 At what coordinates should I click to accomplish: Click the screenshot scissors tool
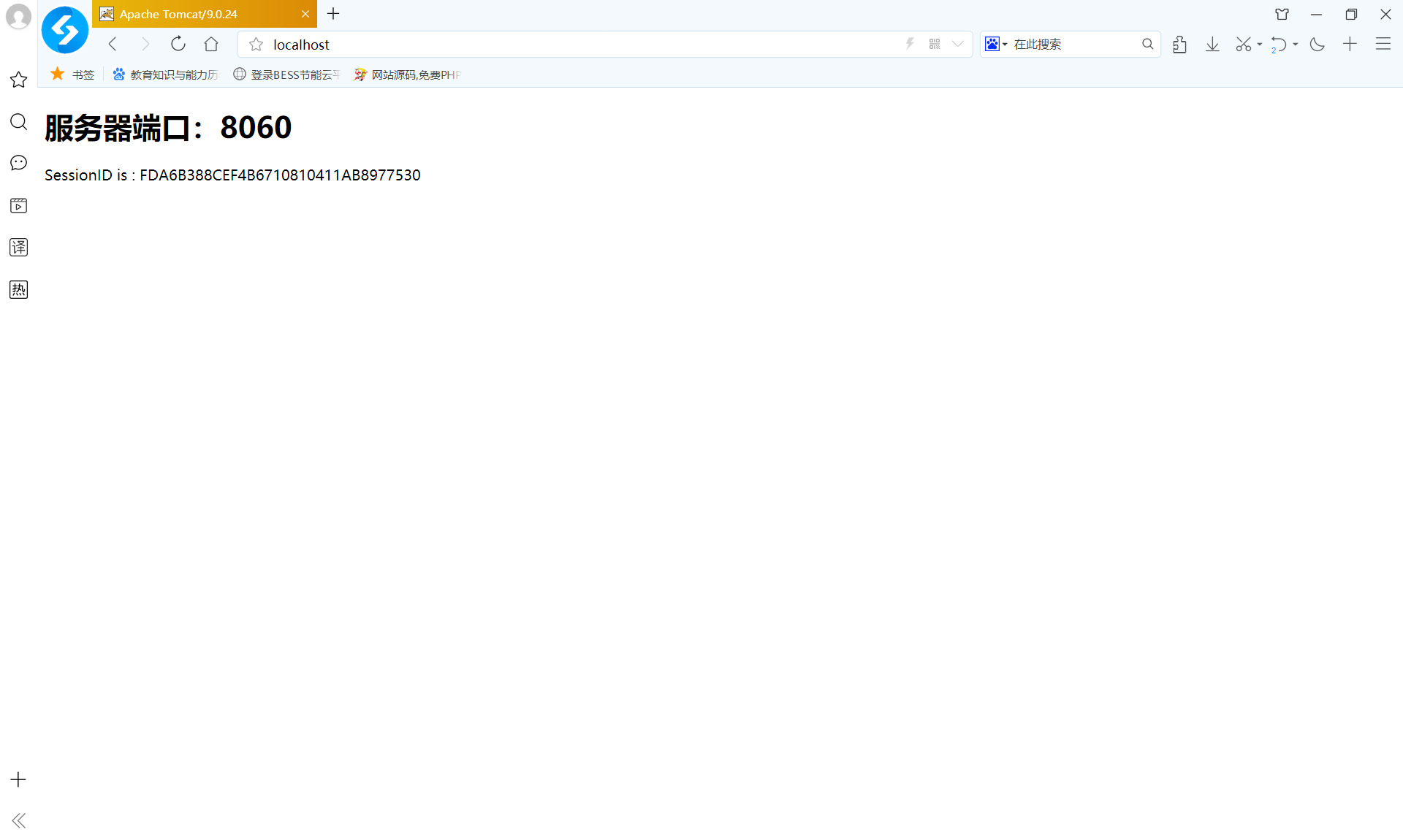pyautogui.click(x=1243, y=44)
